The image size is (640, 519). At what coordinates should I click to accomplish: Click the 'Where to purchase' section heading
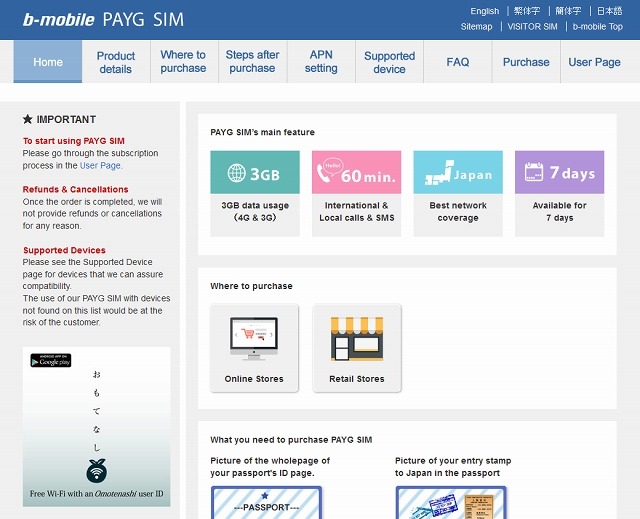[x=251, y=286]
